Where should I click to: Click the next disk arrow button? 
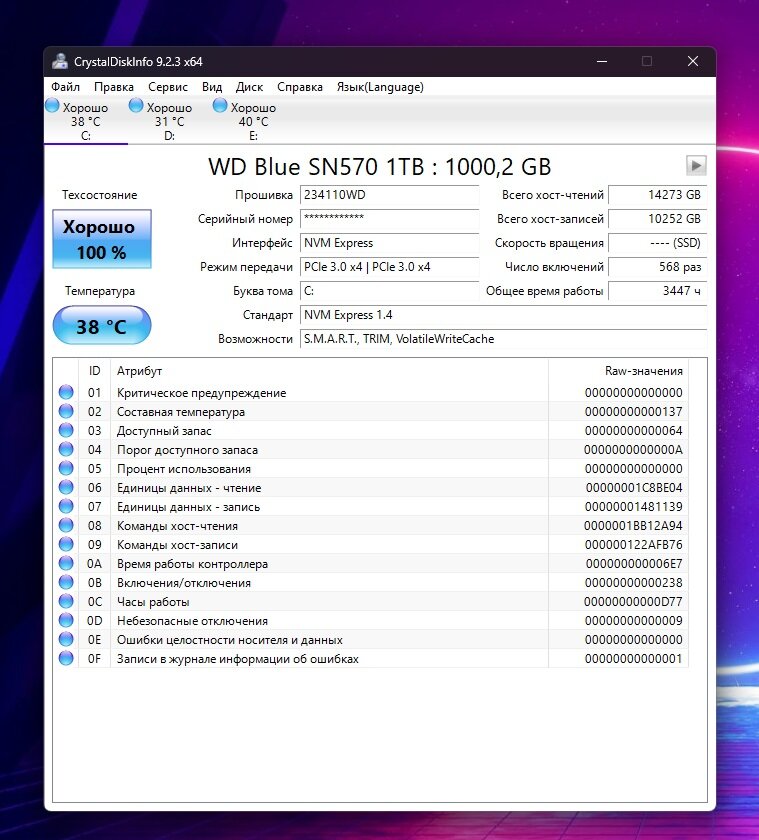click(696, 166)
